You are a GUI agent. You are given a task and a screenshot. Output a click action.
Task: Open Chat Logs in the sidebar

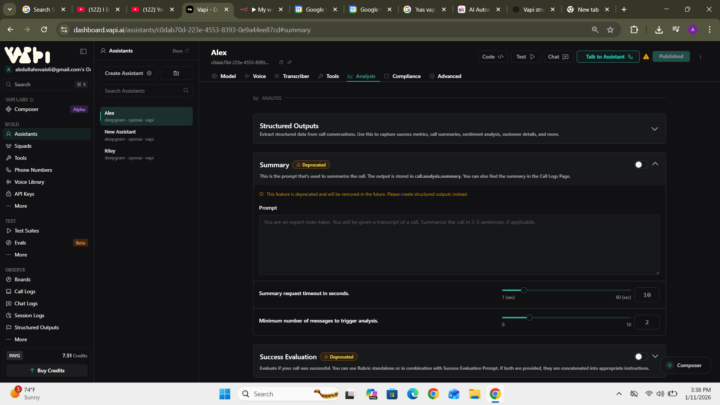[x=26, y=303]
